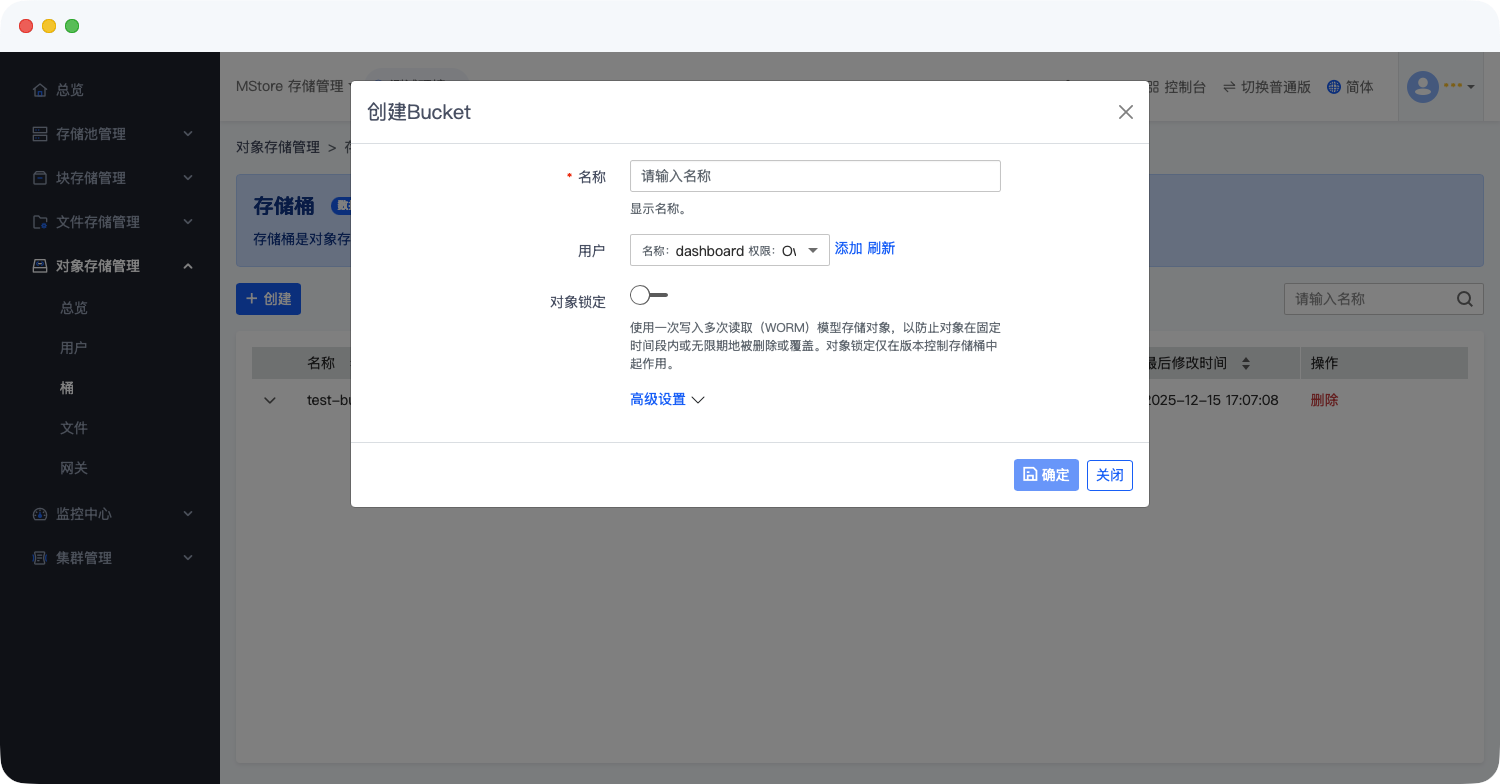The width and height of the screenshot is (1500, 784).
Task: Enable the object lock toggle switch
Action: point(649,295)
